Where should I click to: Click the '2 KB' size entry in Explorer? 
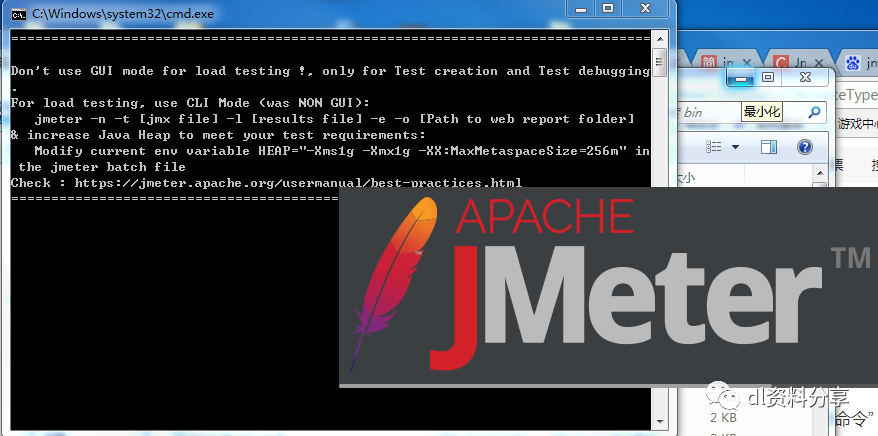723,417
